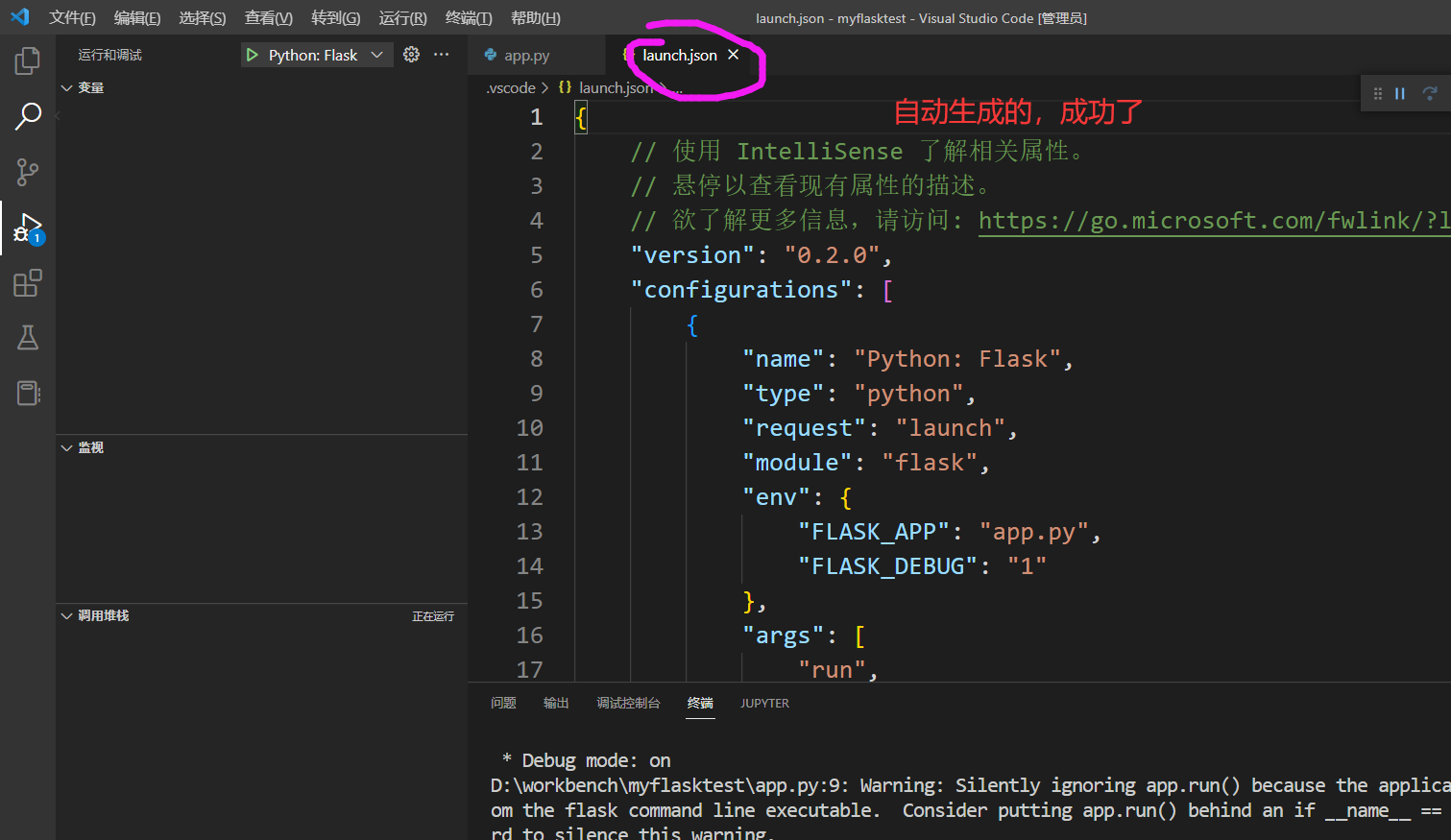Click launch.json in the breadcrumb
1451x840 pixels.
click(616, 87)
